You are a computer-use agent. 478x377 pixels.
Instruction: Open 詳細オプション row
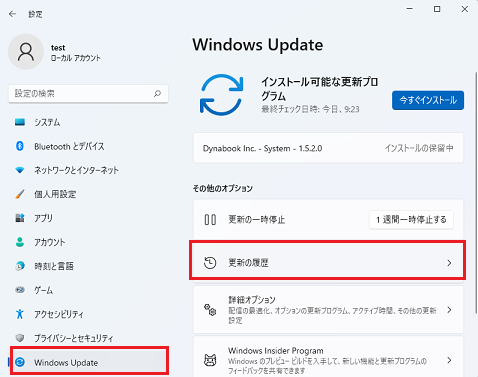(x=328, y=310)
